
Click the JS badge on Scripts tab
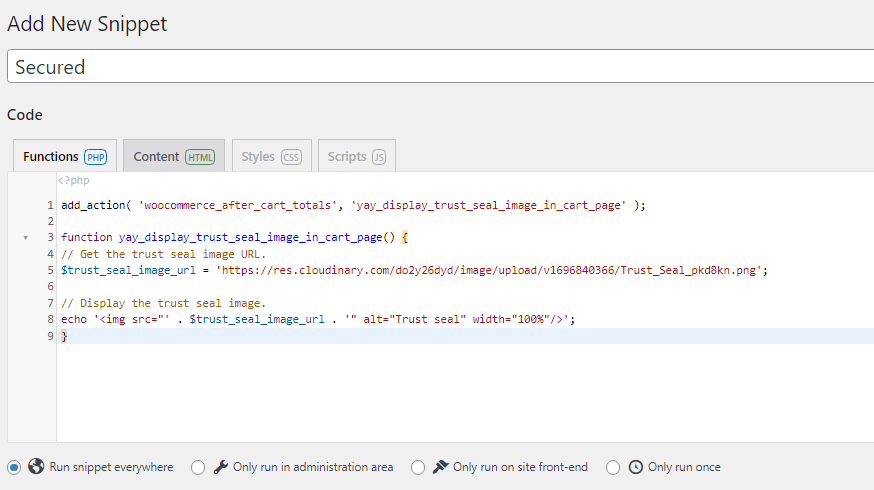click(x=379, y=157)
